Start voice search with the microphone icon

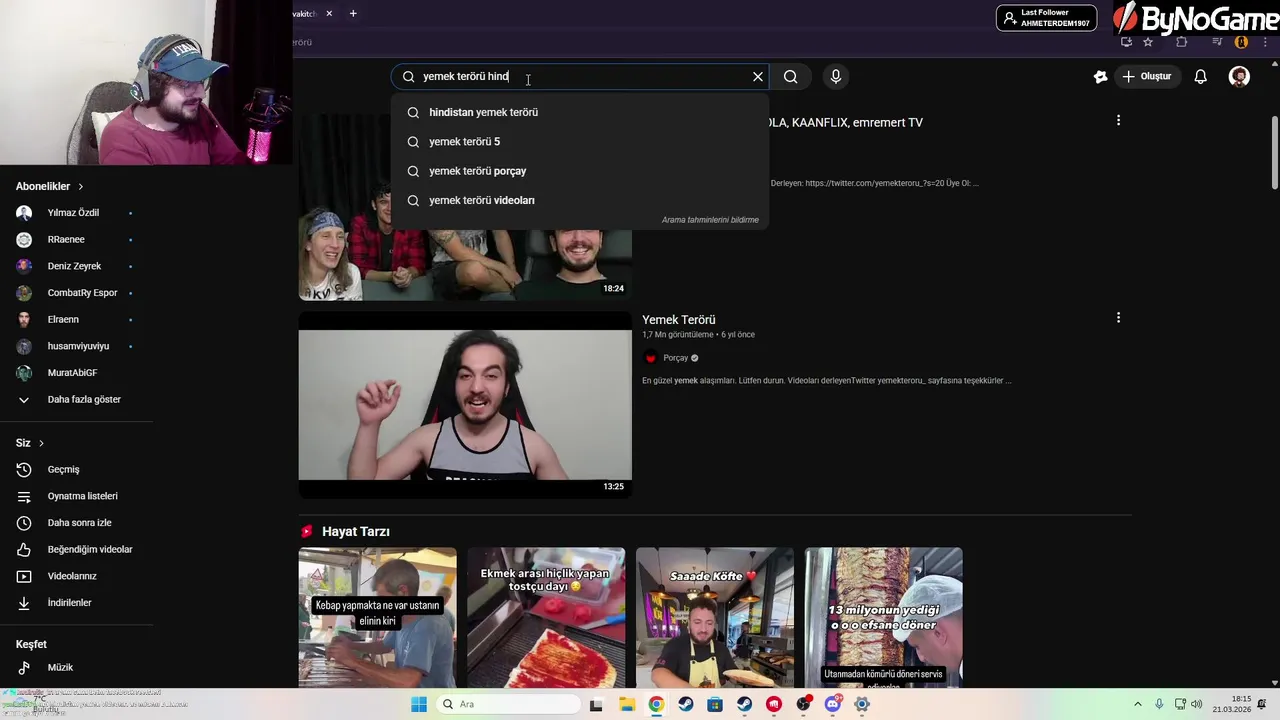[836, 76]
